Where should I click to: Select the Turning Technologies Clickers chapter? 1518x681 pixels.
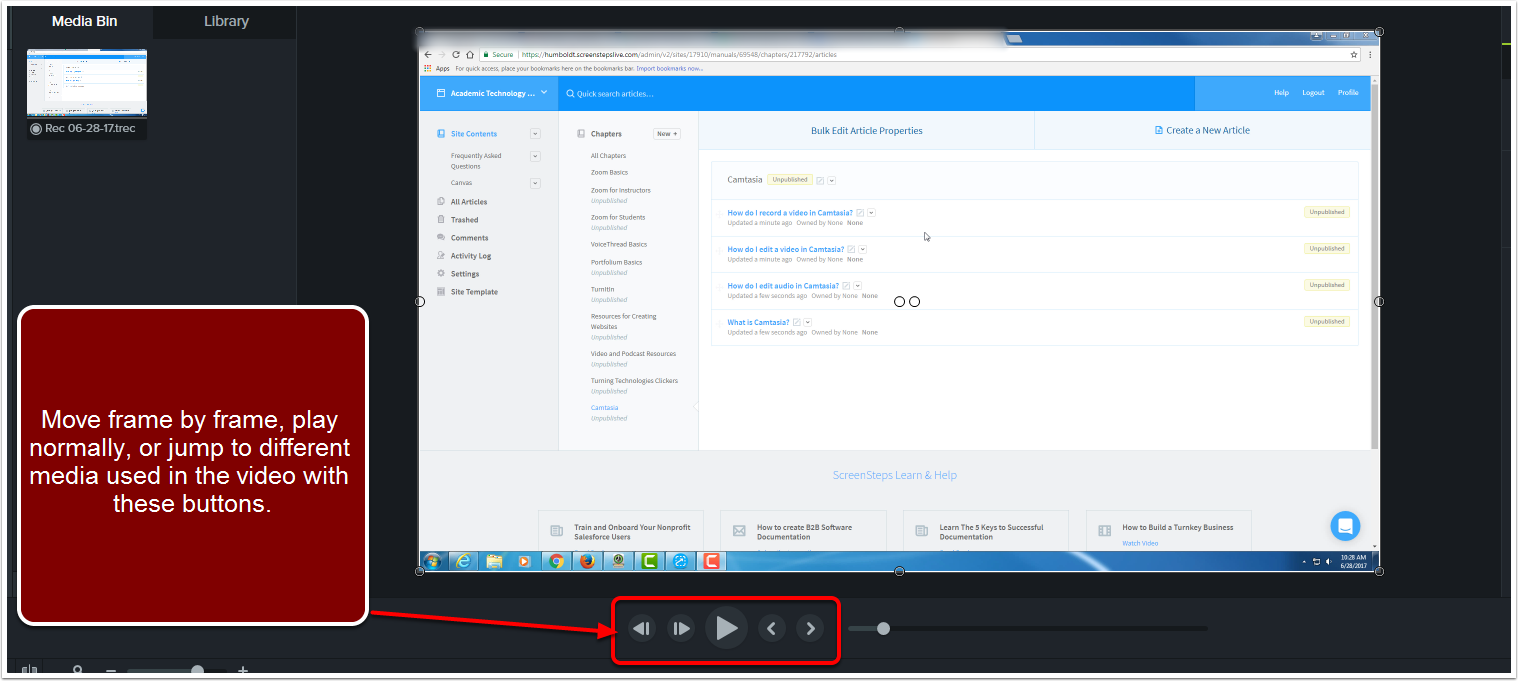pos(634,381)
